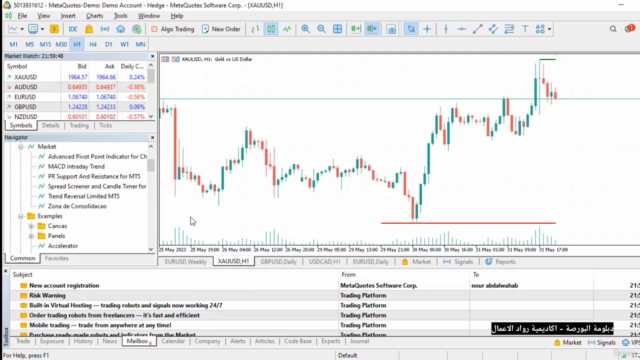The height and width of the screenshot is (360, 640).
Task: Open the Charts menu
Action: [94, 16]
